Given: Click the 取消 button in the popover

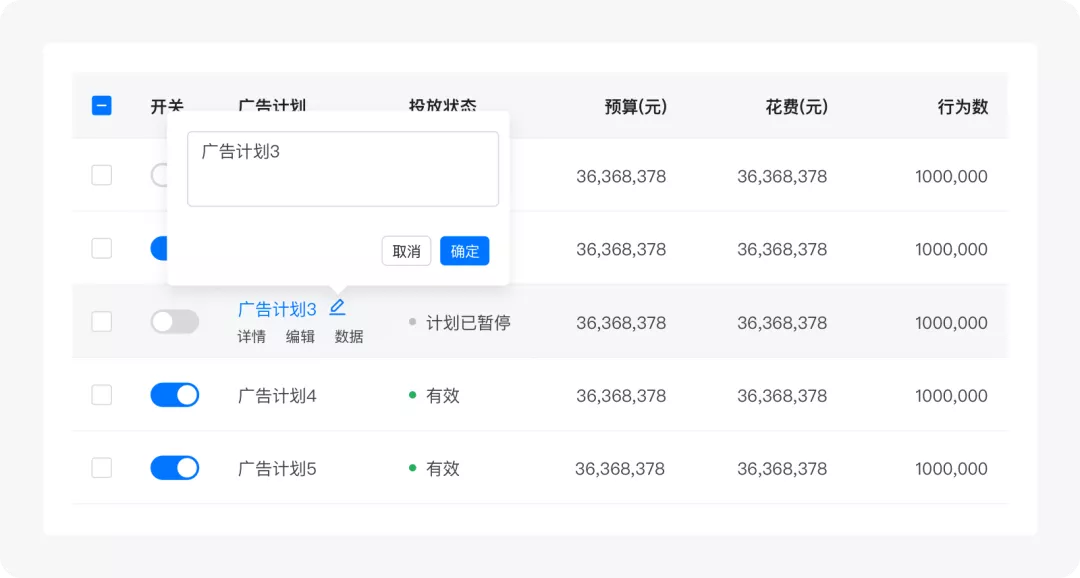Looking at the screenshot, I should 406,251.
